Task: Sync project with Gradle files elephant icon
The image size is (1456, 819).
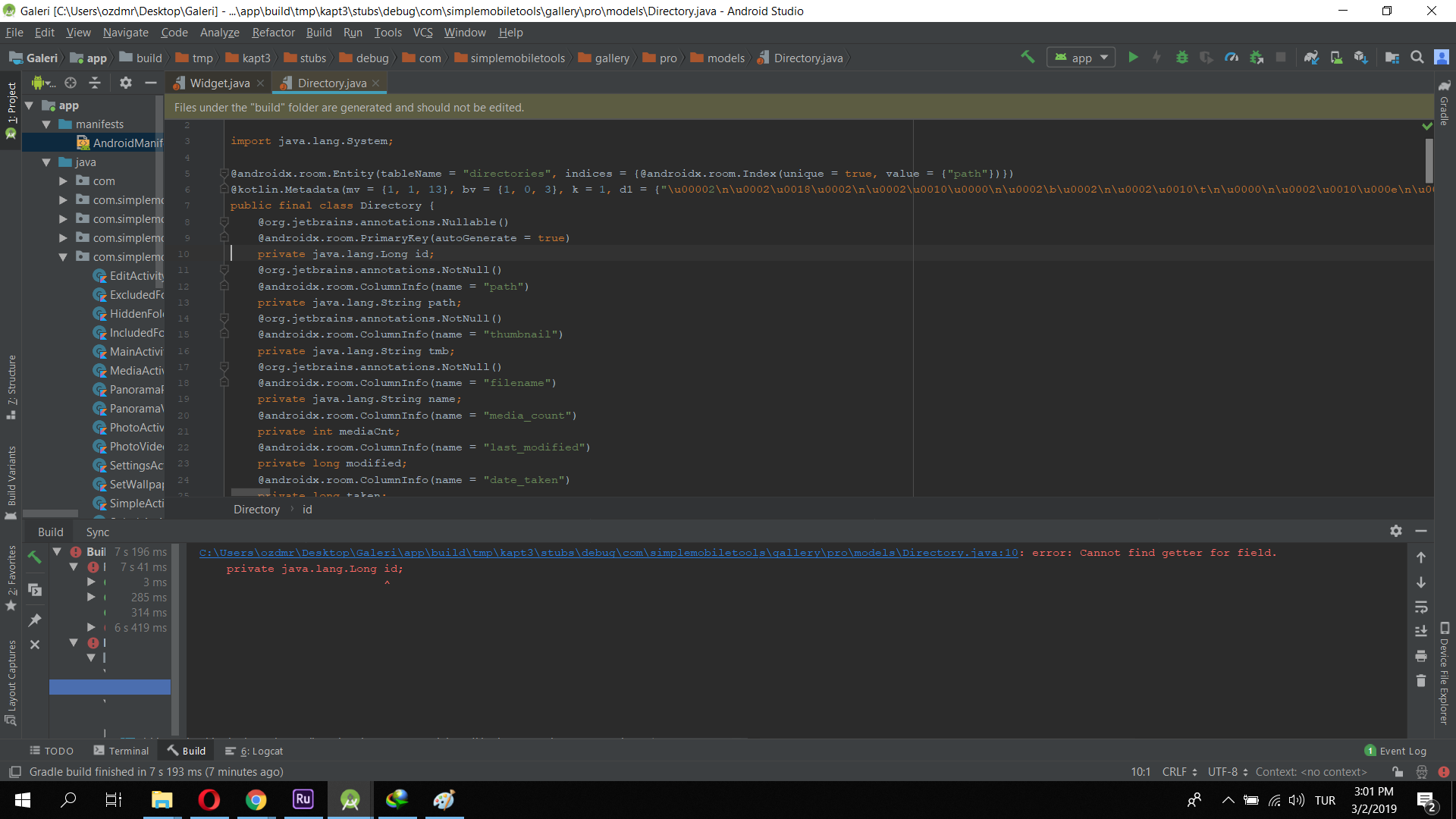Action: tap(1311, 58)
